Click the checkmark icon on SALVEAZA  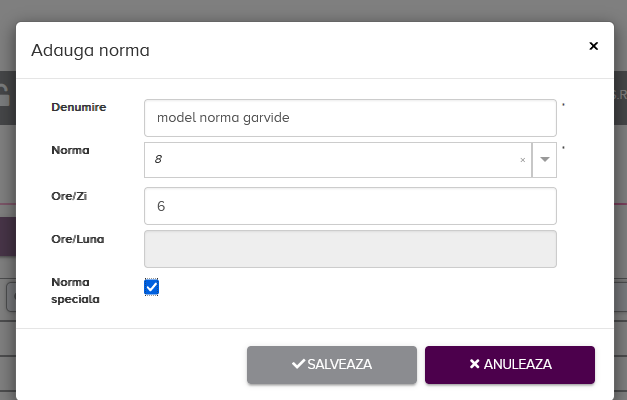(298, 364)
